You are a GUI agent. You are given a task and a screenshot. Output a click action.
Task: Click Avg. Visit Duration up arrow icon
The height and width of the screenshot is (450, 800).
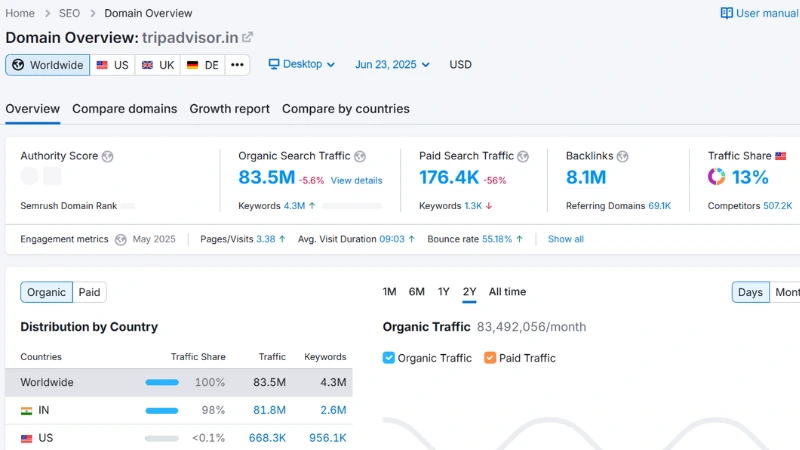pos(411,239)
